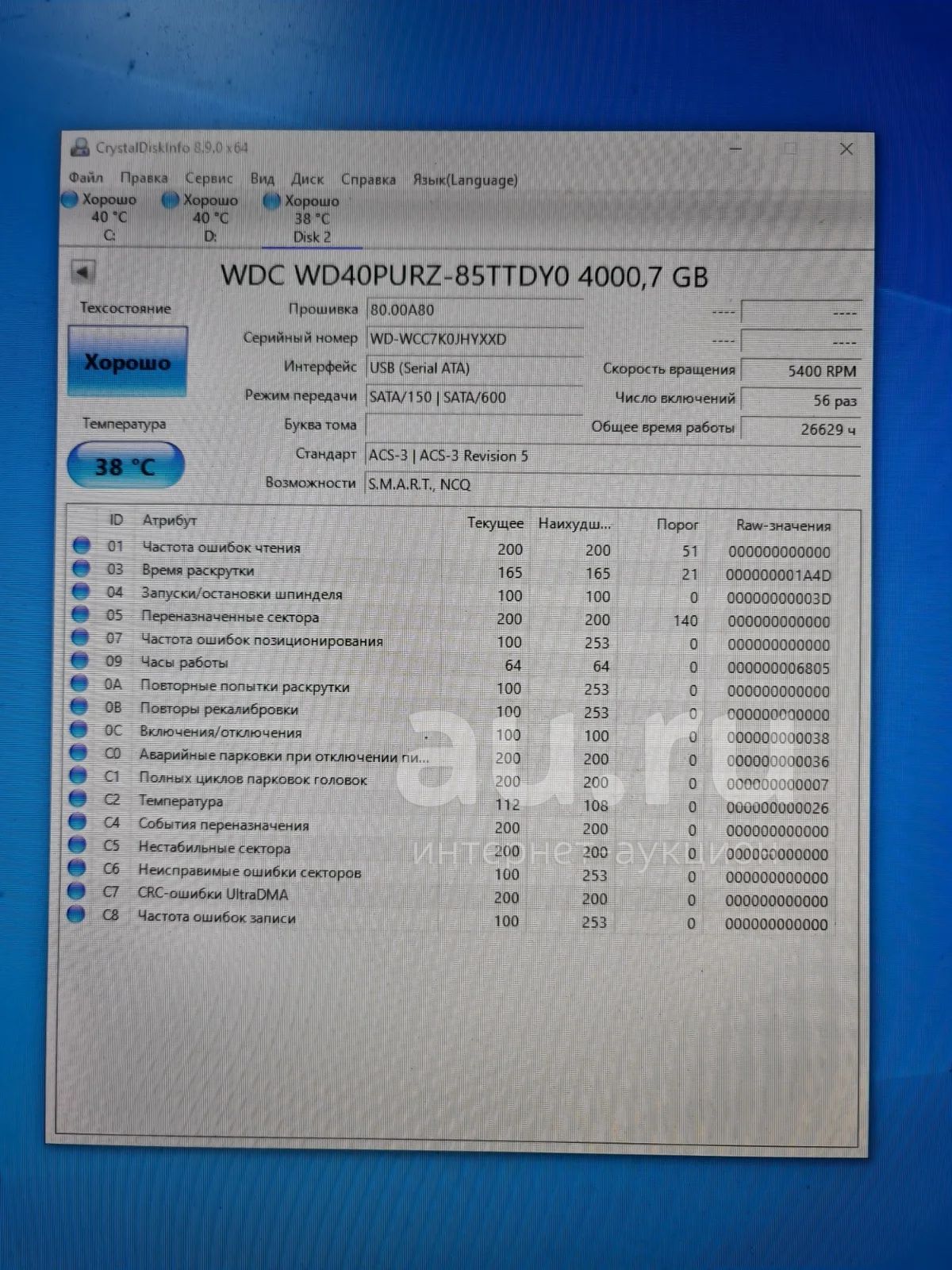Image resolution: width=952 pixels, height=1270 pixels.
Task: Click status circle for attribute 0C power cycles
Action: pyautogui.click(x=79, y=729)
